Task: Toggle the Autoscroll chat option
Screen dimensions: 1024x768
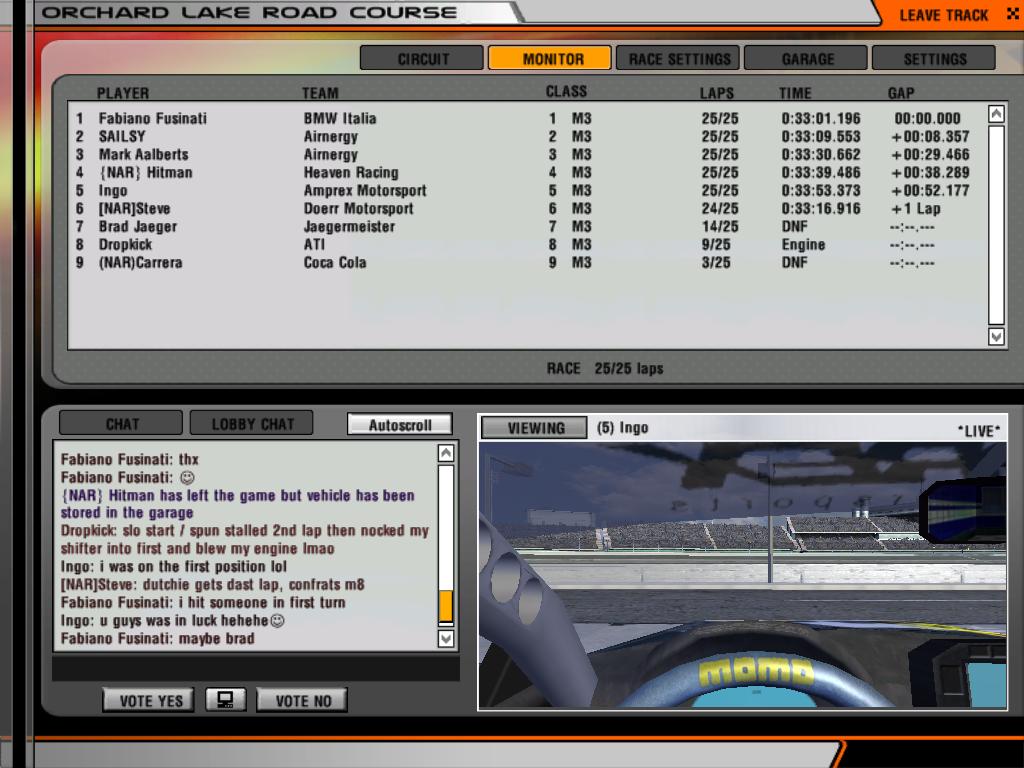Action: [400, 425]
